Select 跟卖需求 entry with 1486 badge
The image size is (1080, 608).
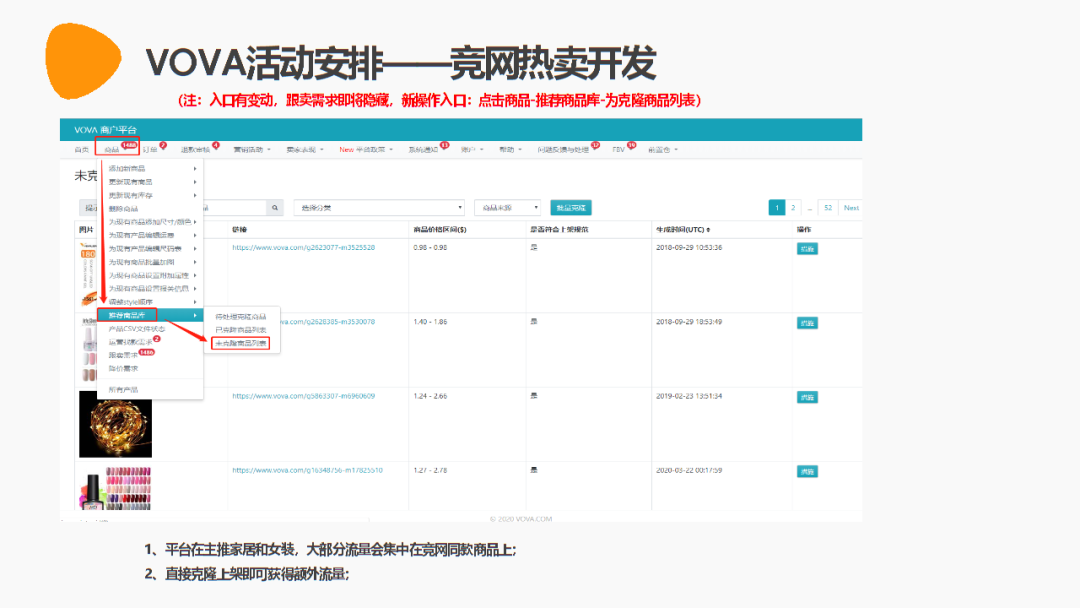tap(151, 355)
